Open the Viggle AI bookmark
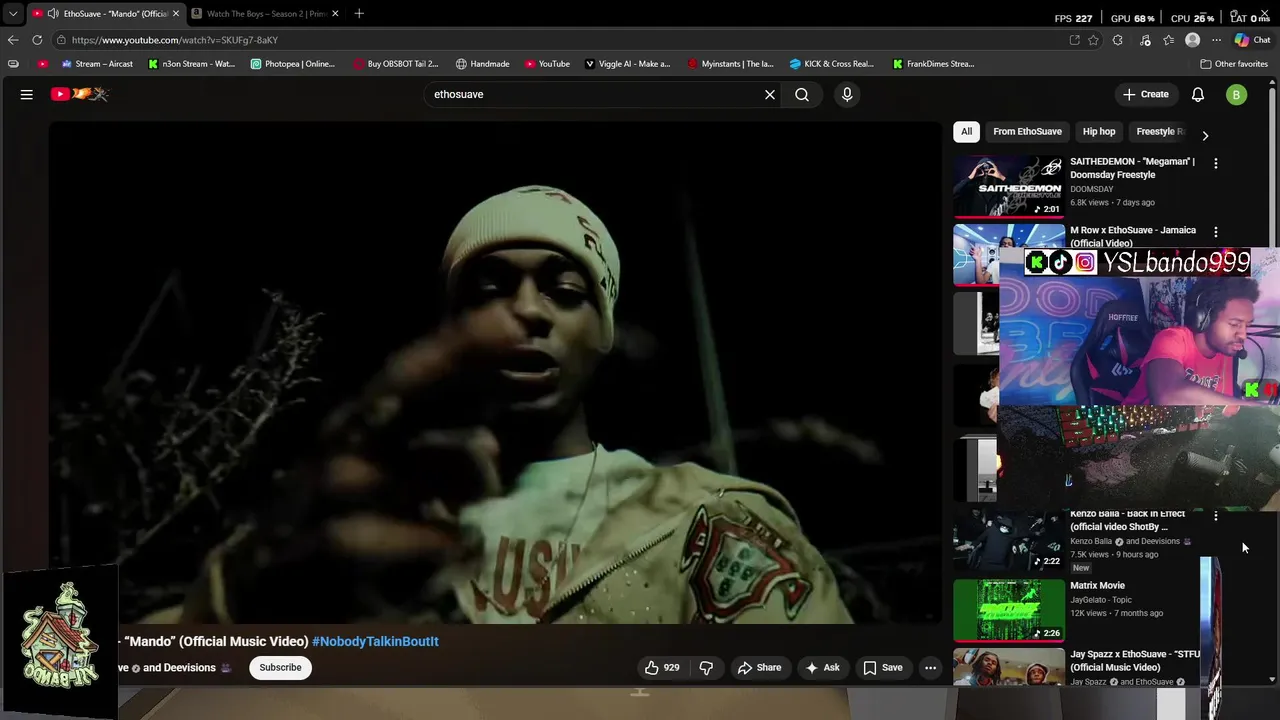The width and height of the screenshot is (1280, 720). click(627, 64)
